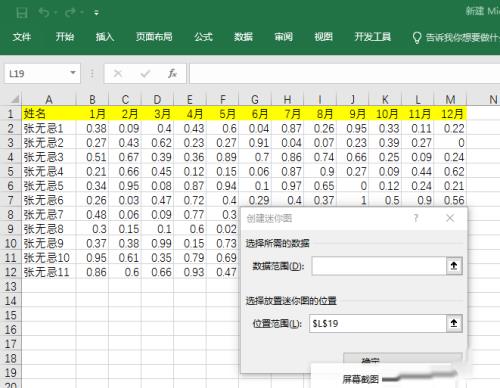Click the help question mark in 创建迷你图 dialog
This screenshot has height=388, width=500.
416,218
